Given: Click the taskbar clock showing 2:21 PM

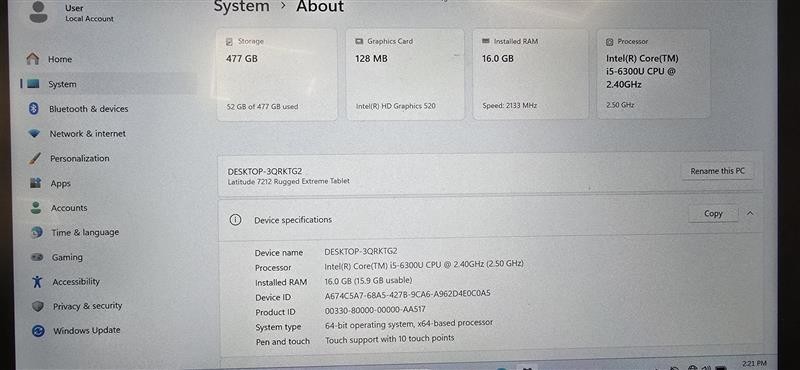Looking at the screenshot, I should [754, 363].
